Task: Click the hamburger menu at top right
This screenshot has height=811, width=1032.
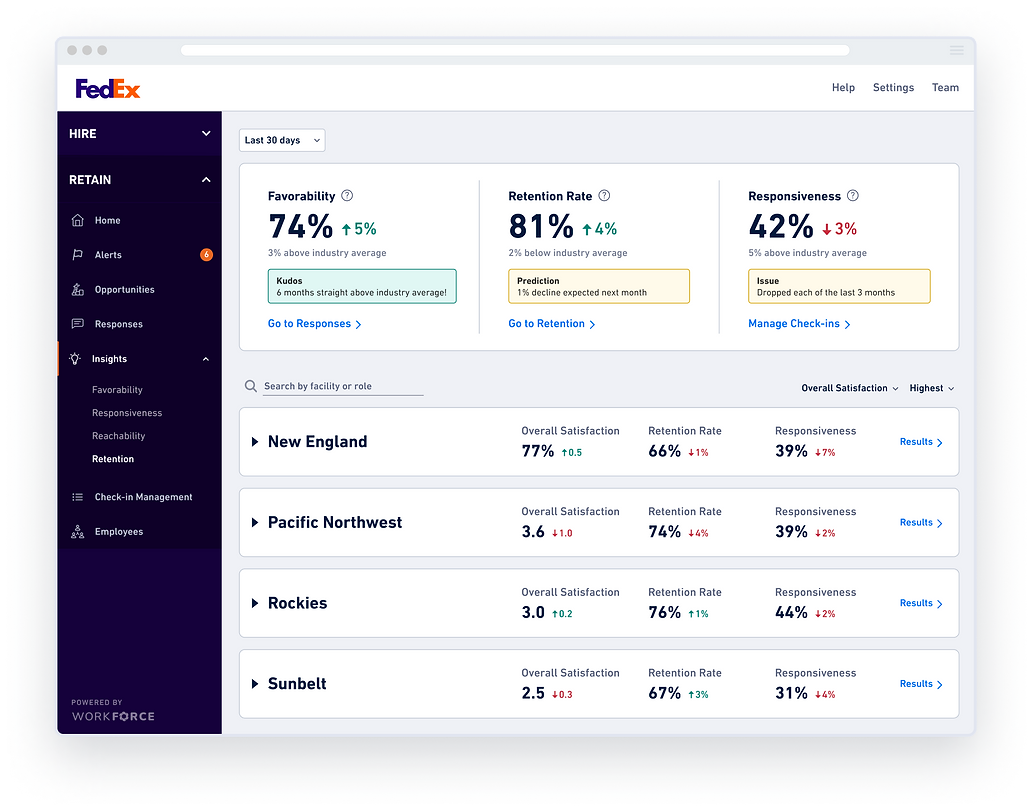Action: point(956,50)
